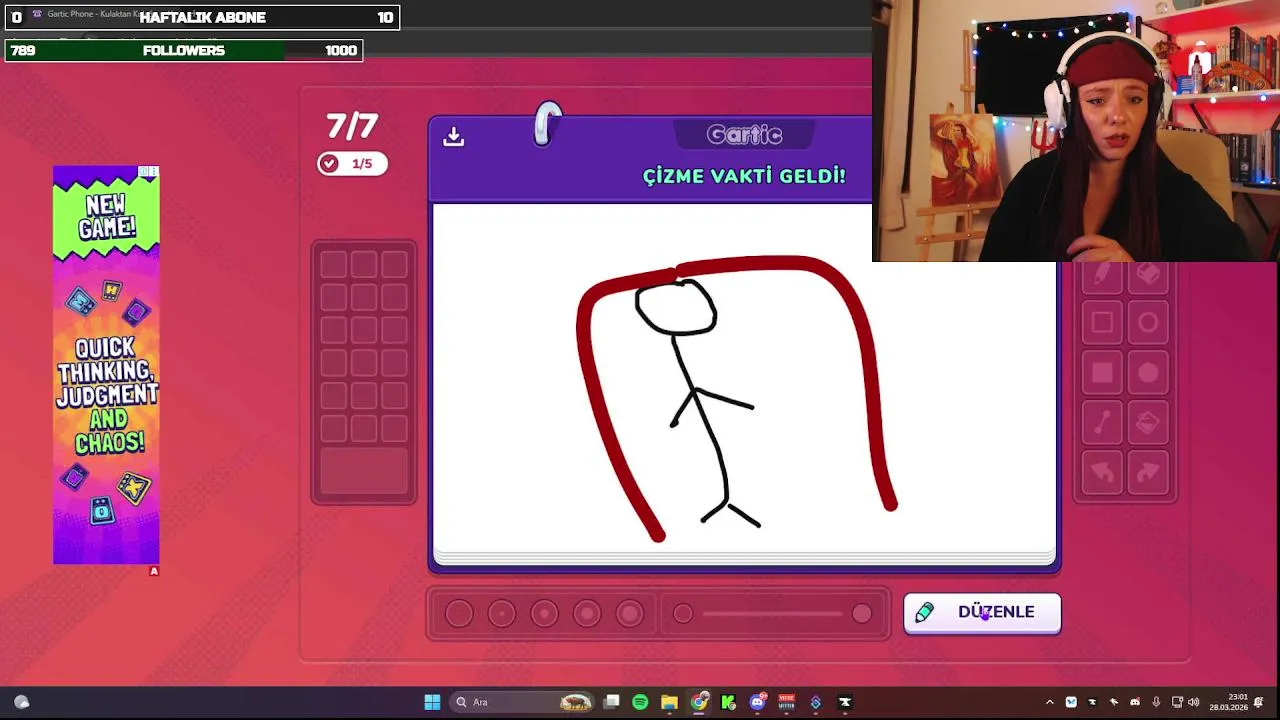Screen dimensions: 1280x720
Task: Click the DÜZENLE edit button
Action: click(x=982, y=612)
